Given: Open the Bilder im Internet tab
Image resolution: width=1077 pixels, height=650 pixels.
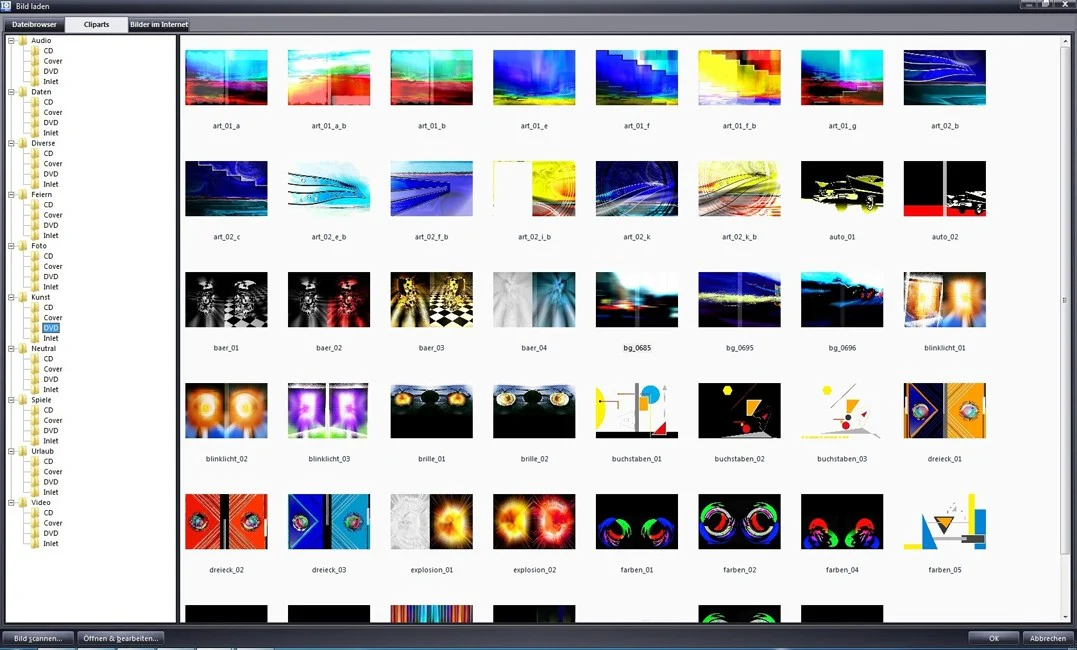Looking at the screenshot, I should (x=159, y=25).
